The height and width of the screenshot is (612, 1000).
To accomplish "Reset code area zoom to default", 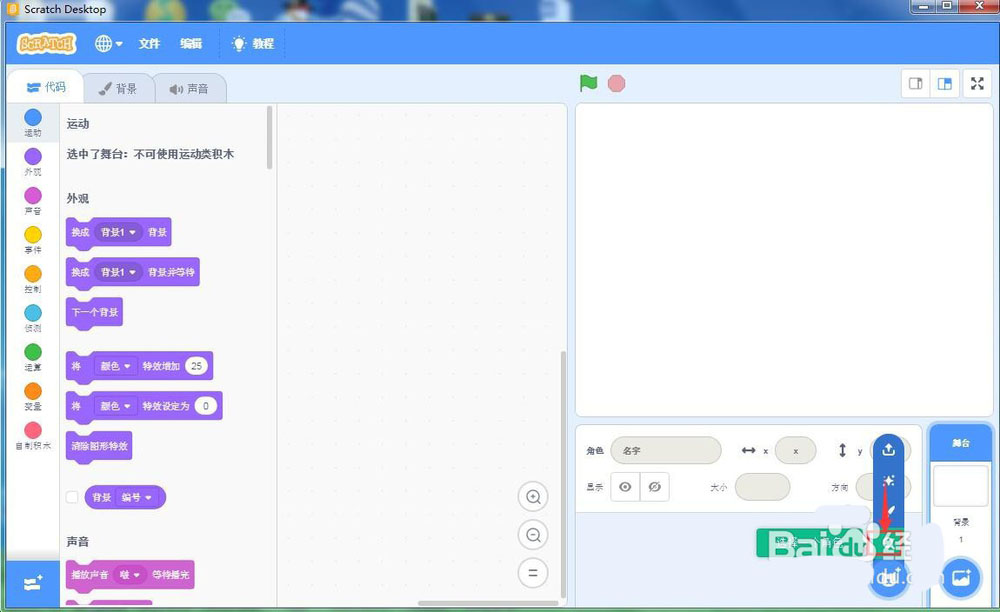I will click(533, 573).
